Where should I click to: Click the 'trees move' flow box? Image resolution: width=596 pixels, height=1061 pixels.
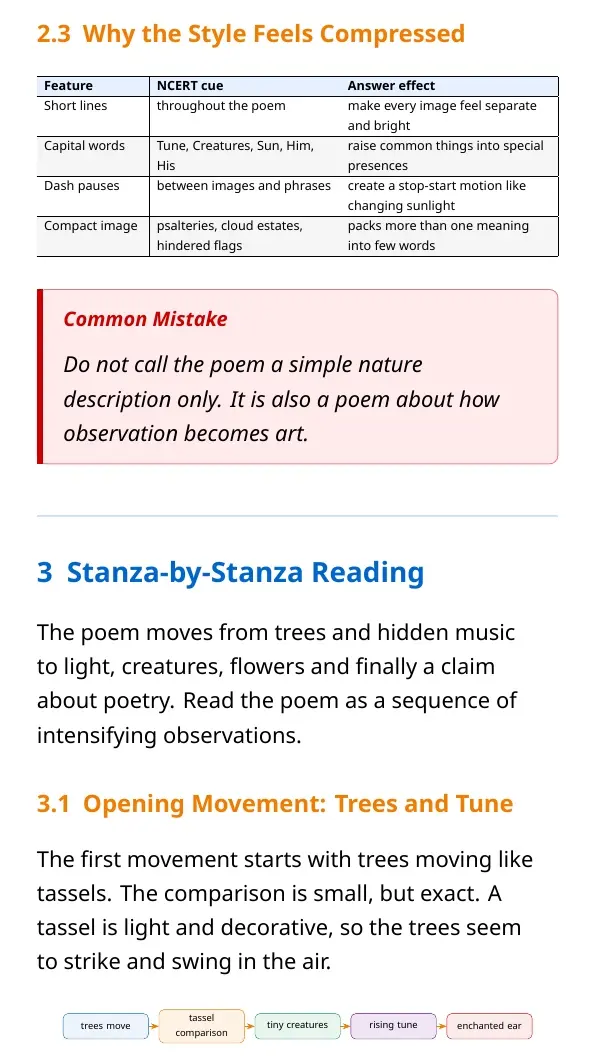point(106,1026)
